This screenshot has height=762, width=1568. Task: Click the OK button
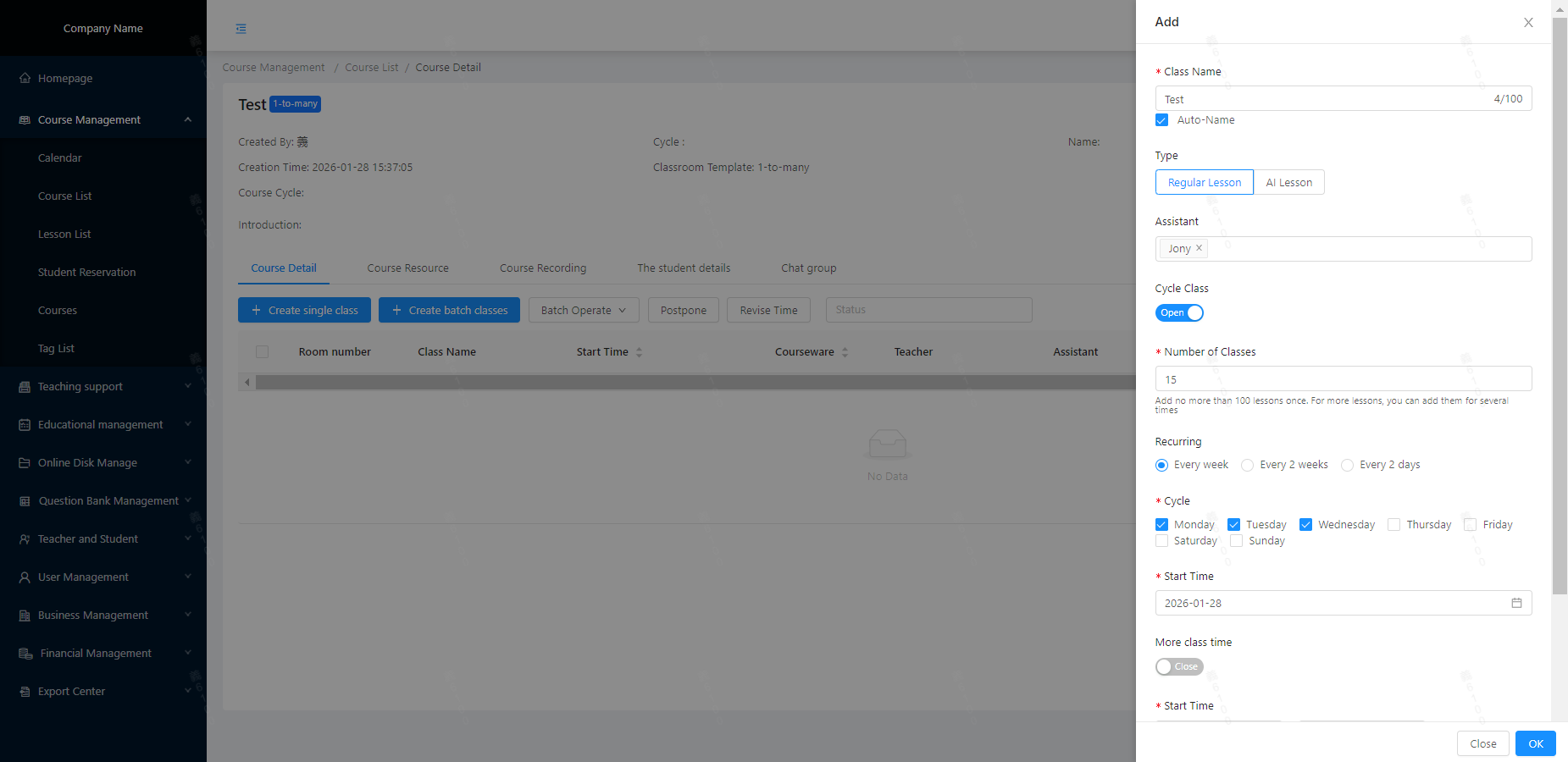(x=1535, y=743)
